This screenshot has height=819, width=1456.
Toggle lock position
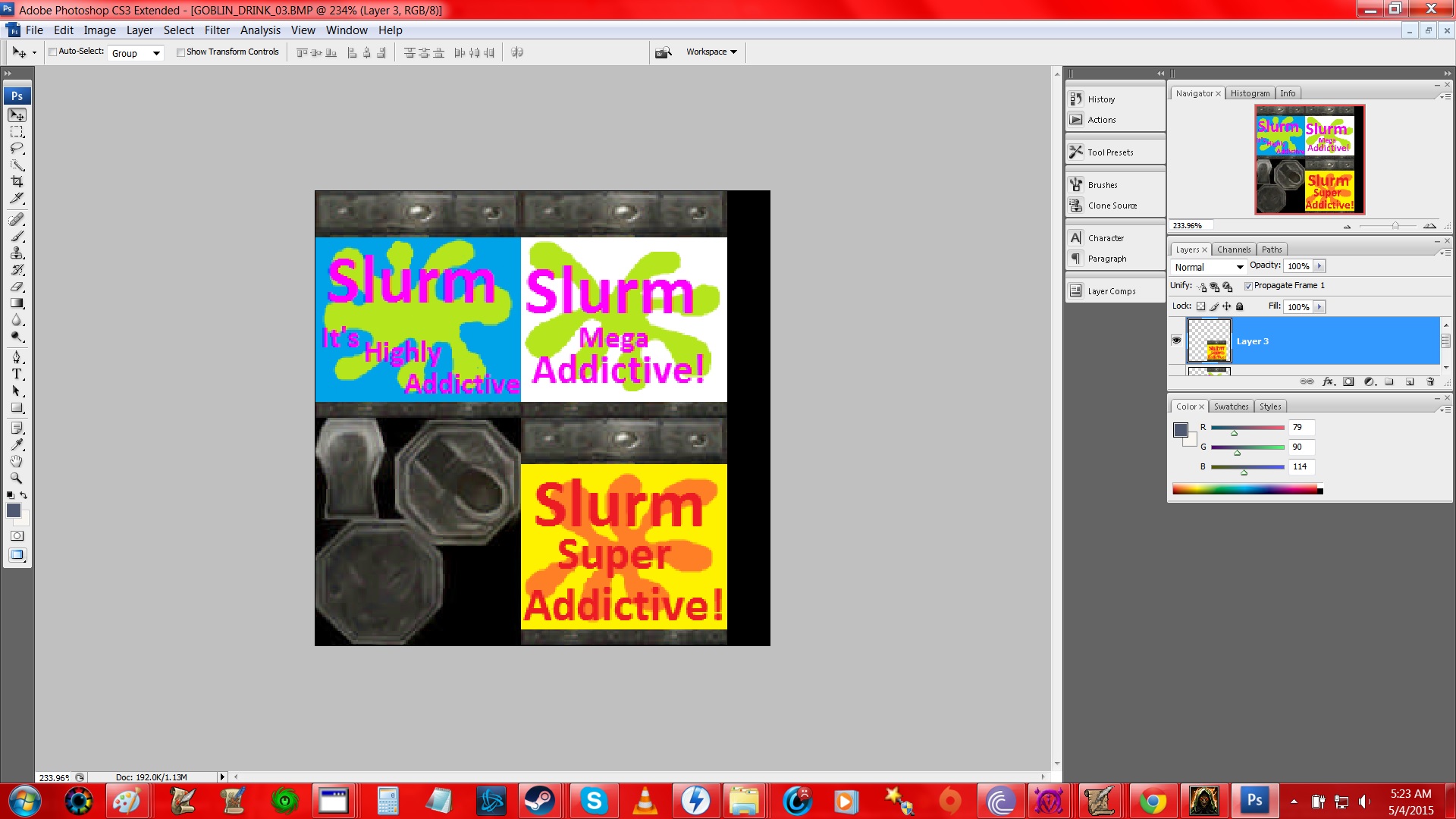[1227, 306]
